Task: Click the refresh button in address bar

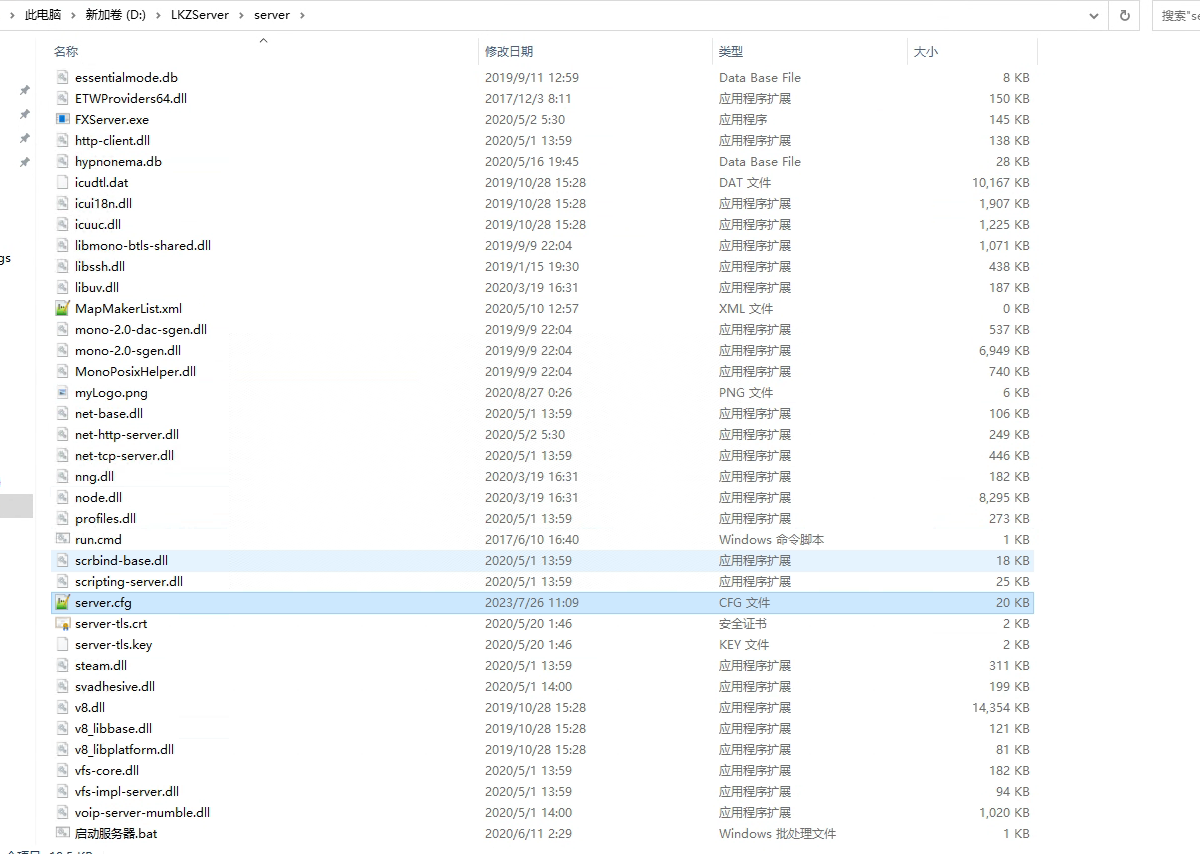Action: point(1125,15)
